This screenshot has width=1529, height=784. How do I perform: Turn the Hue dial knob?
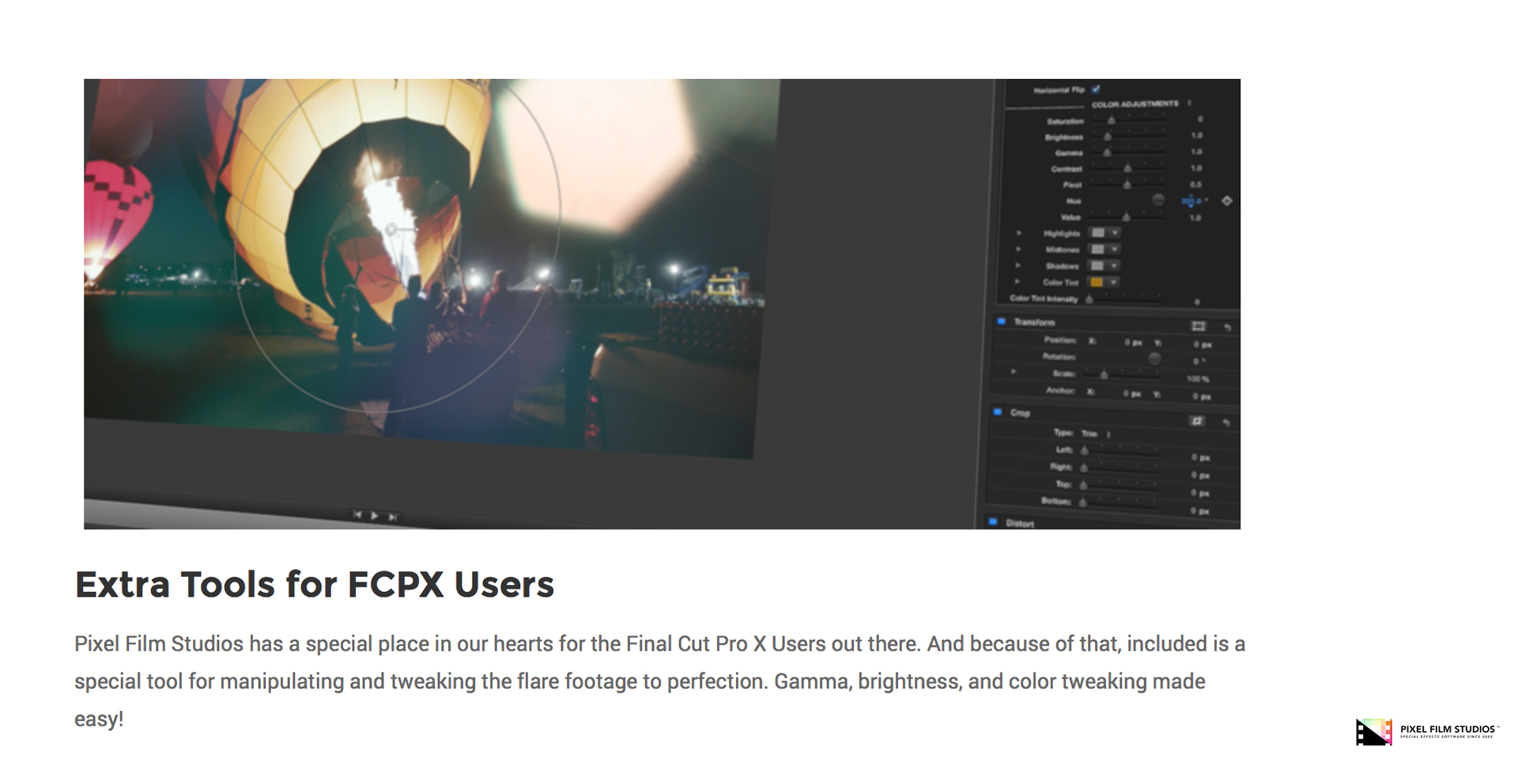click(1157, 200)
